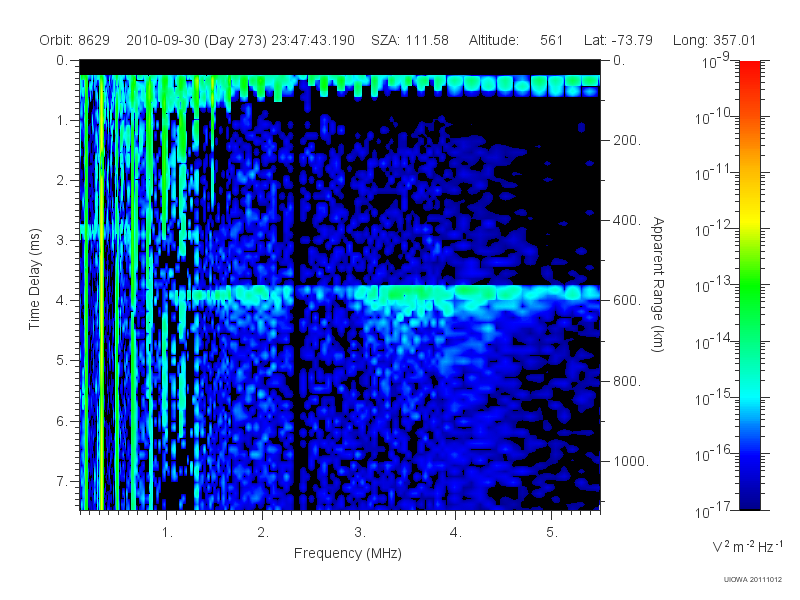800x600 pixels.
Task: Click the apparent range label '1000.'
Action: coord(631,461)
